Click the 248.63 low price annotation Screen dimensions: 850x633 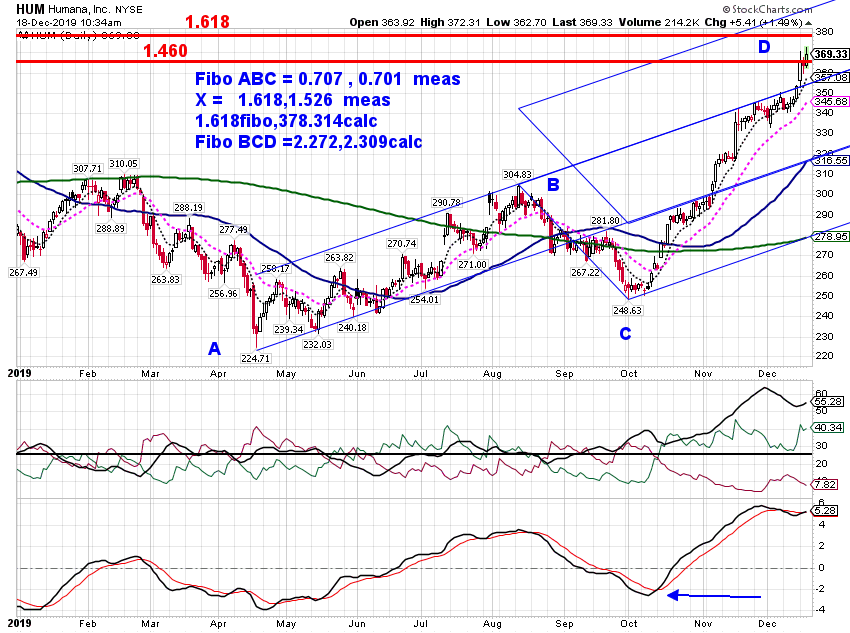click(x=627, y=311)
